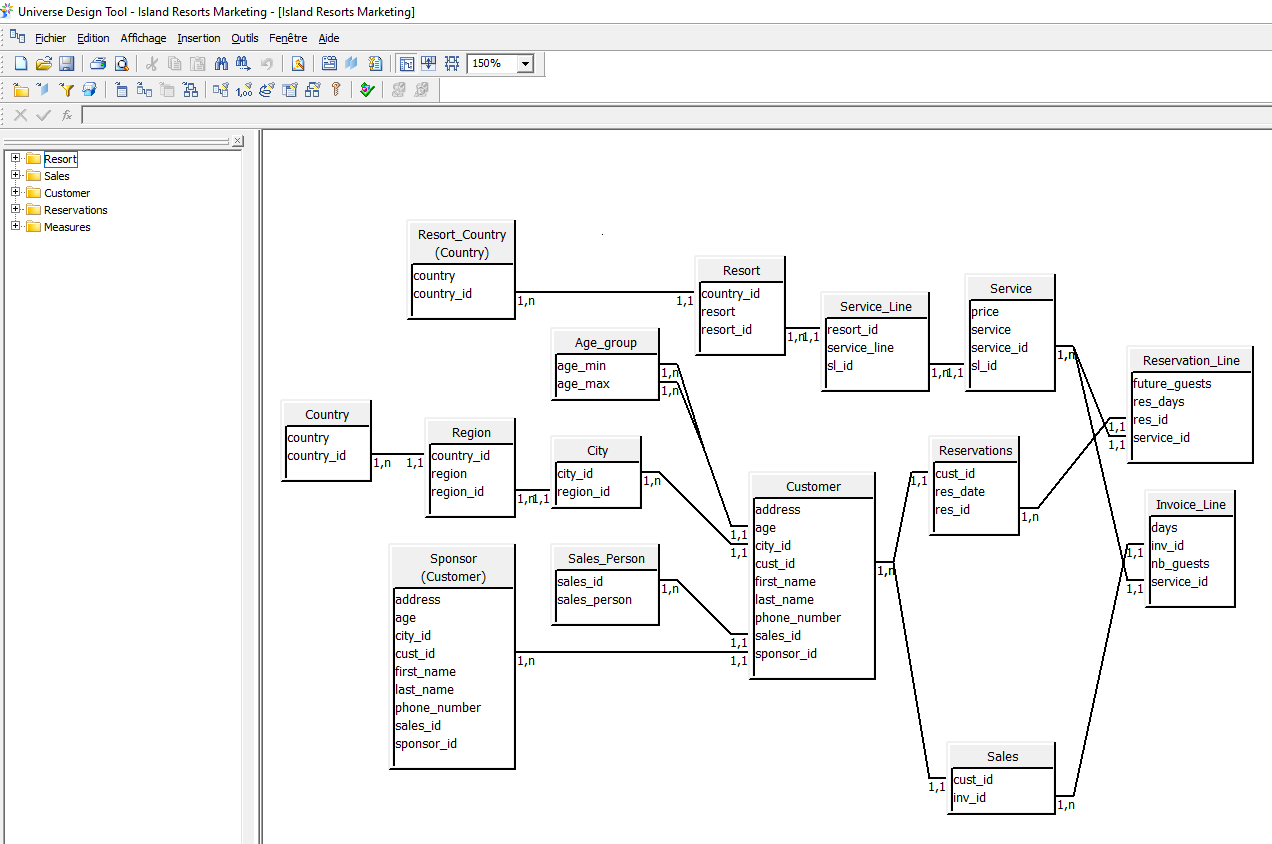Open the 150% zoom dropdown
Image resolution: width=1272 pixels, height=844 pixels.
[x=525, y=64]
